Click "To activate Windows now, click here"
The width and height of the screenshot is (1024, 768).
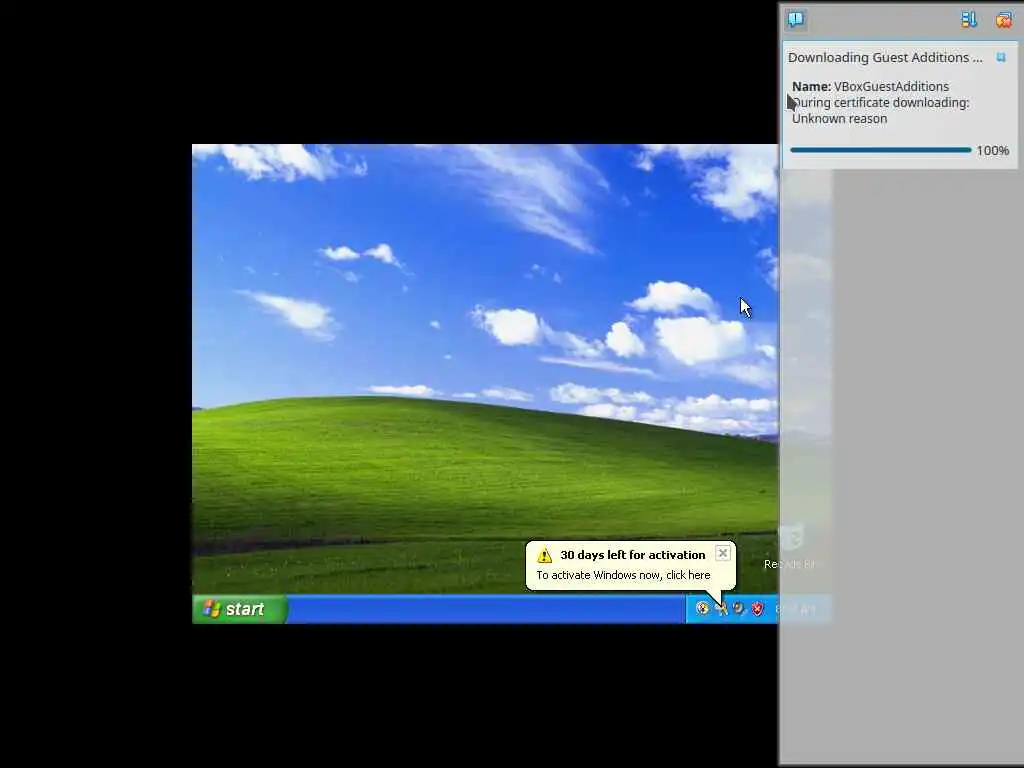tap(623, 575)
